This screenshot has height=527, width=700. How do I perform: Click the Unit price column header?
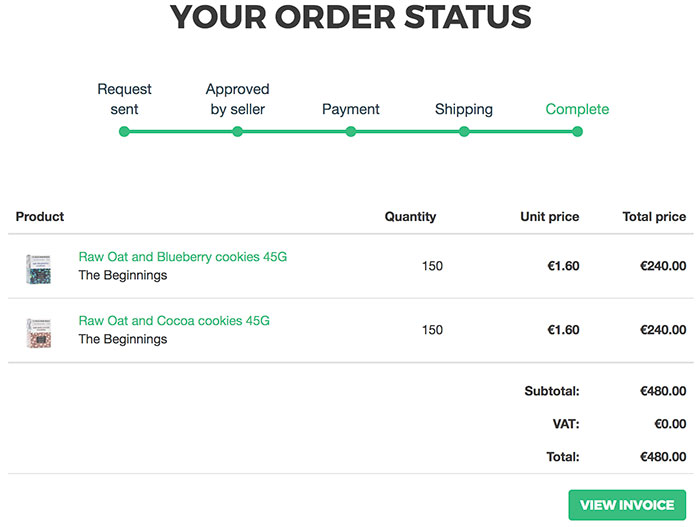pyautogui.click(x=549, y=216)
